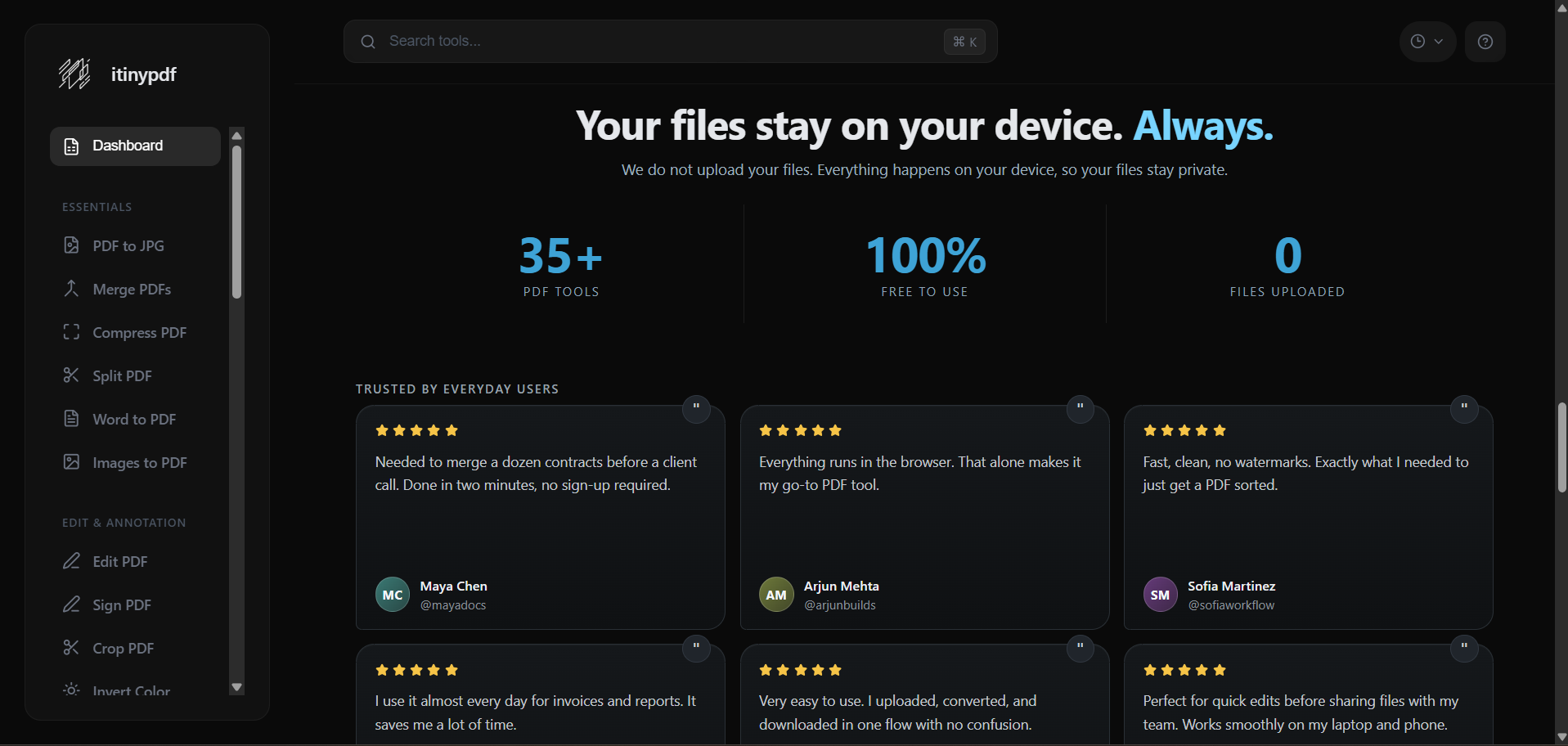Click Maya Chen's avatar
Screen dimensions: 1568x746
click(392, 594)
